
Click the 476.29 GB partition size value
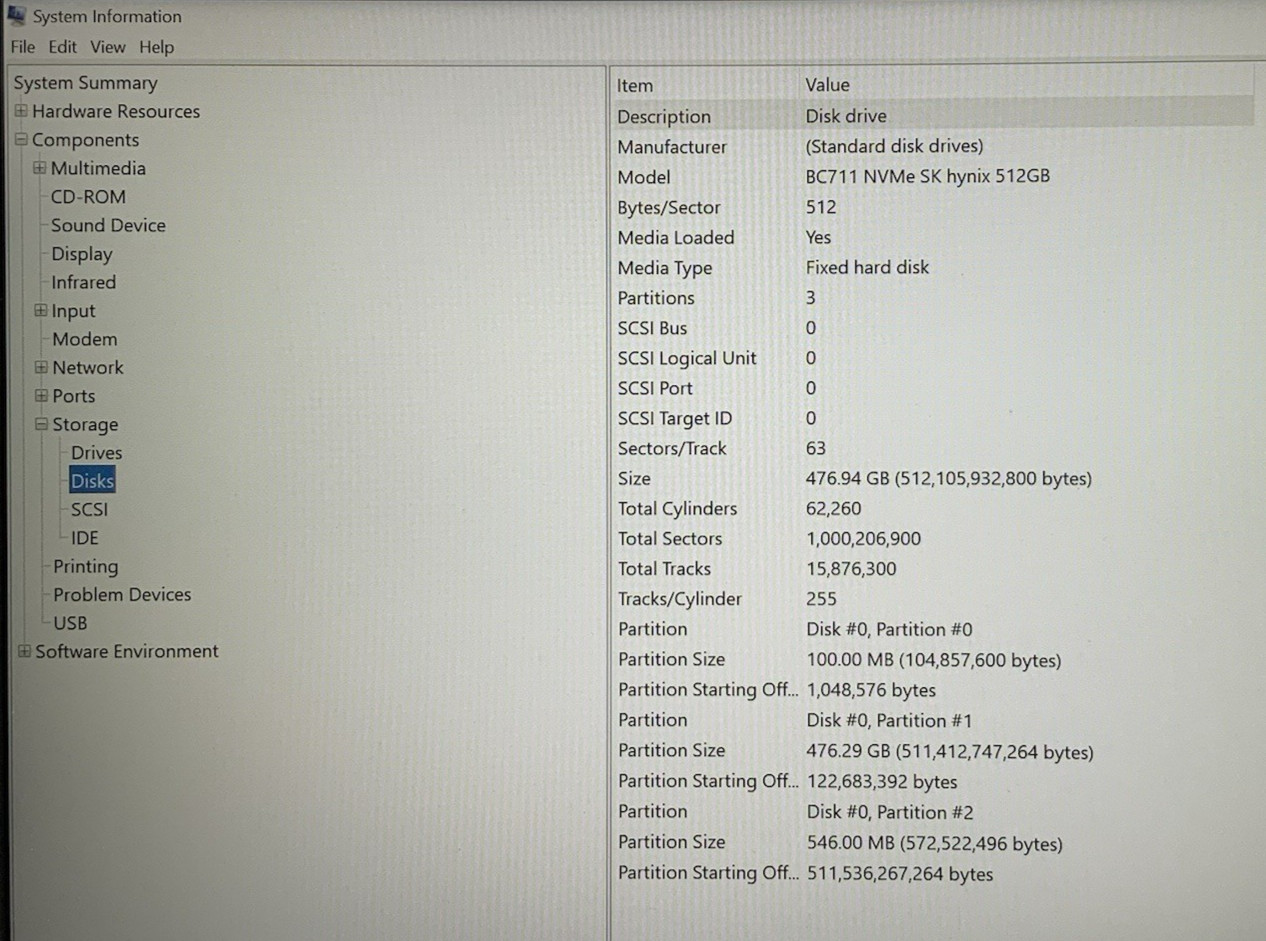(950, 752)
